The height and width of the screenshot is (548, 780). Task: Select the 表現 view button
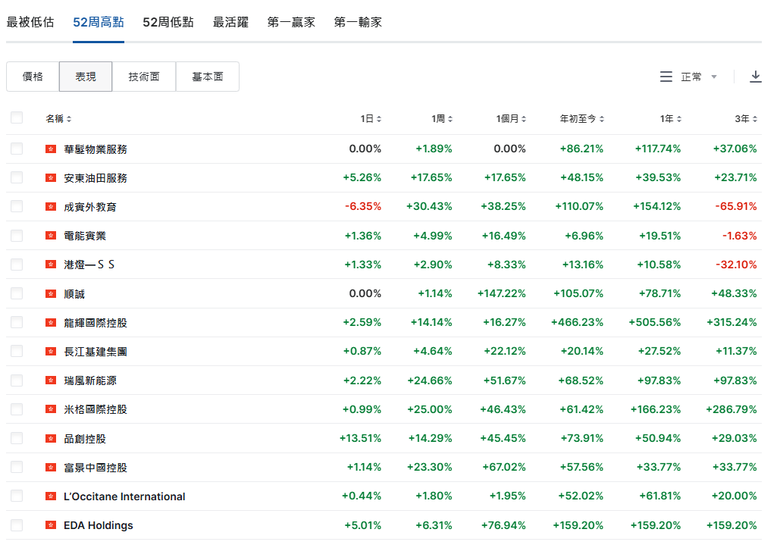[x=86, y=77]
